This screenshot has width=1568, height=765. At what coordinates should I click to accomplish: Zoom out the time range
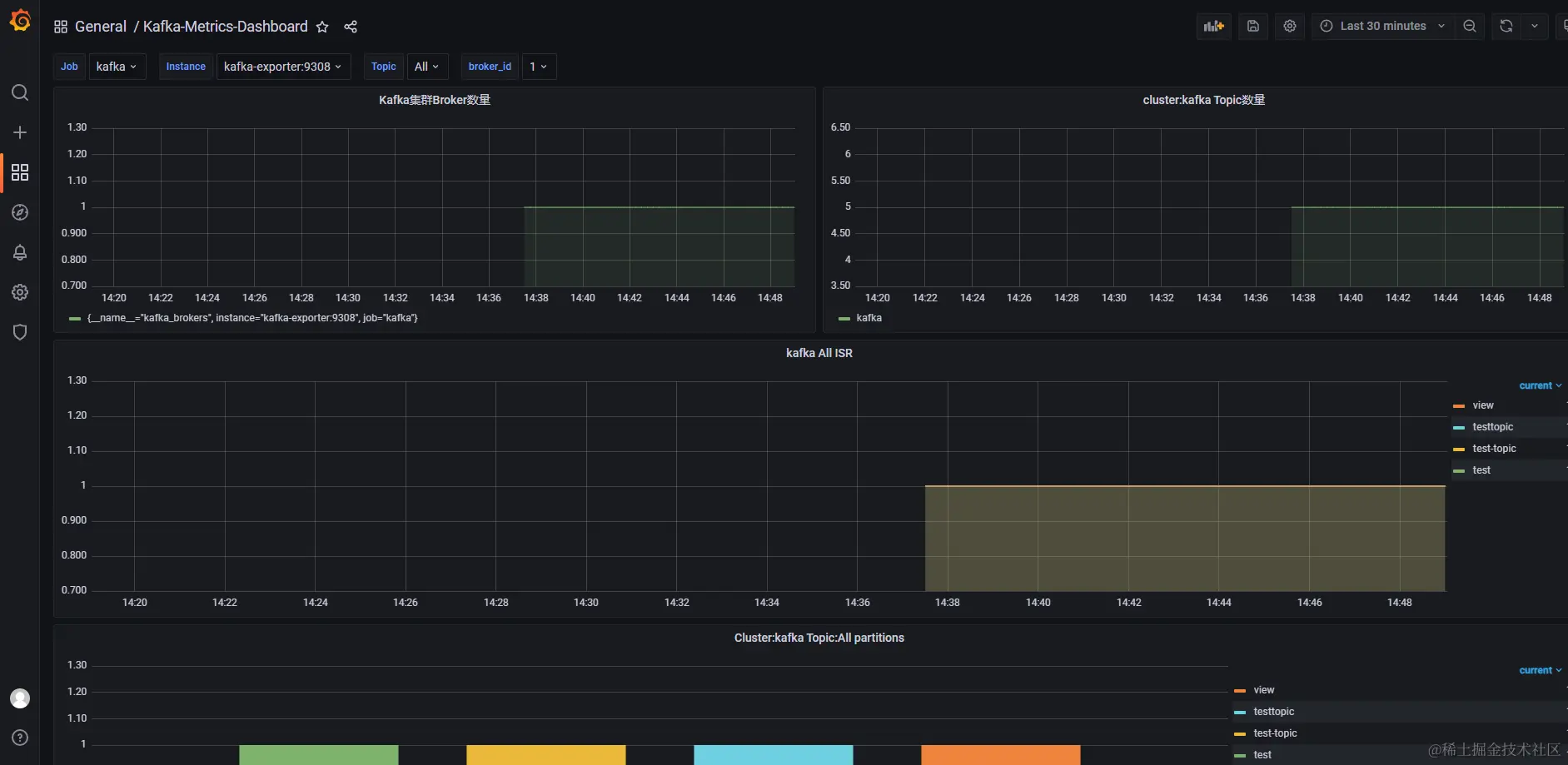(x=1470, y=26)
